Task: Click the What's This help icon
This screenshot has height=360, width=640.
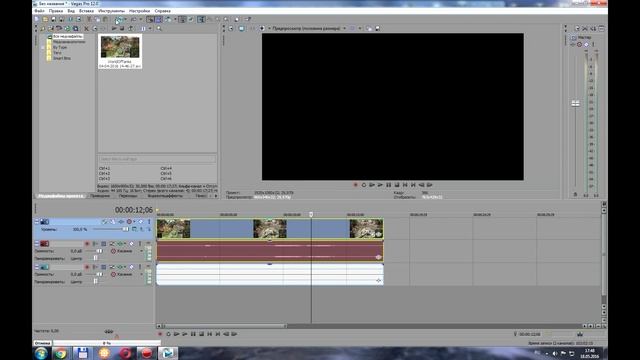Action: (x=248, y=19)
